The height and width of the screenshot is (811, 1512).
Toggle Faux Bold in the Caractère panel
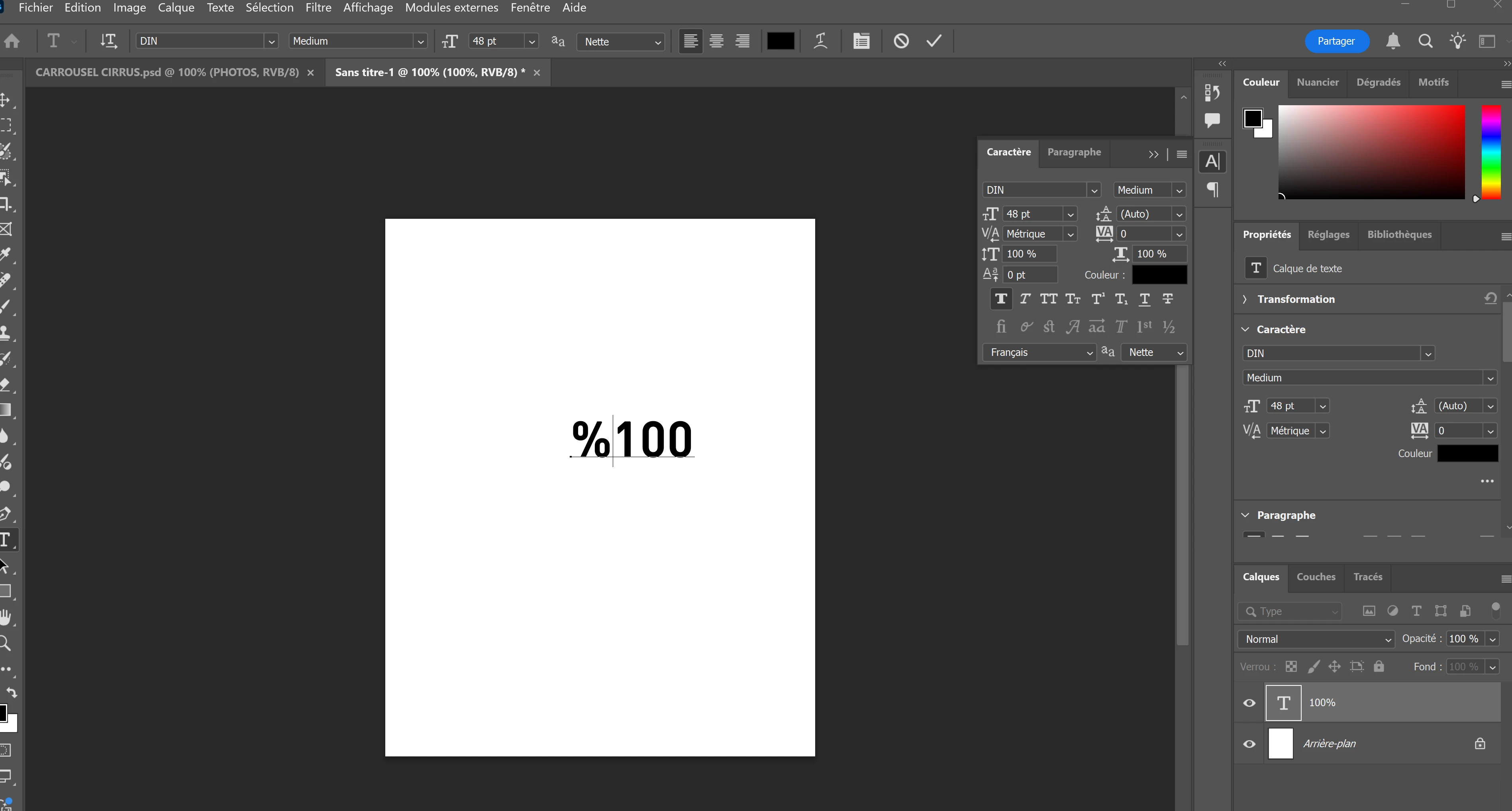click(x=1001, y=299)
